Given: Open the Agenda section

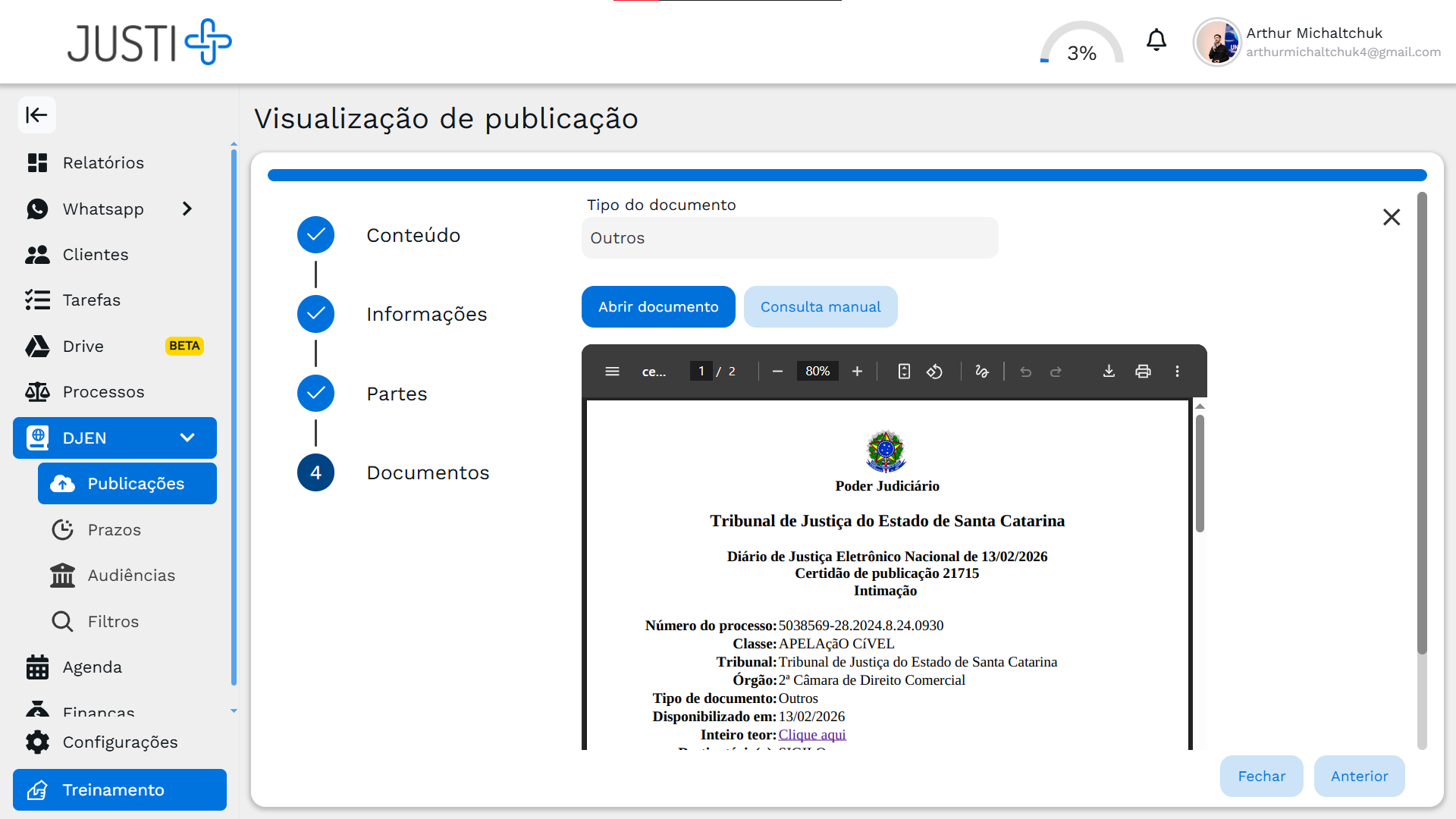Looking at the screenshot, I should pos(92,667).
